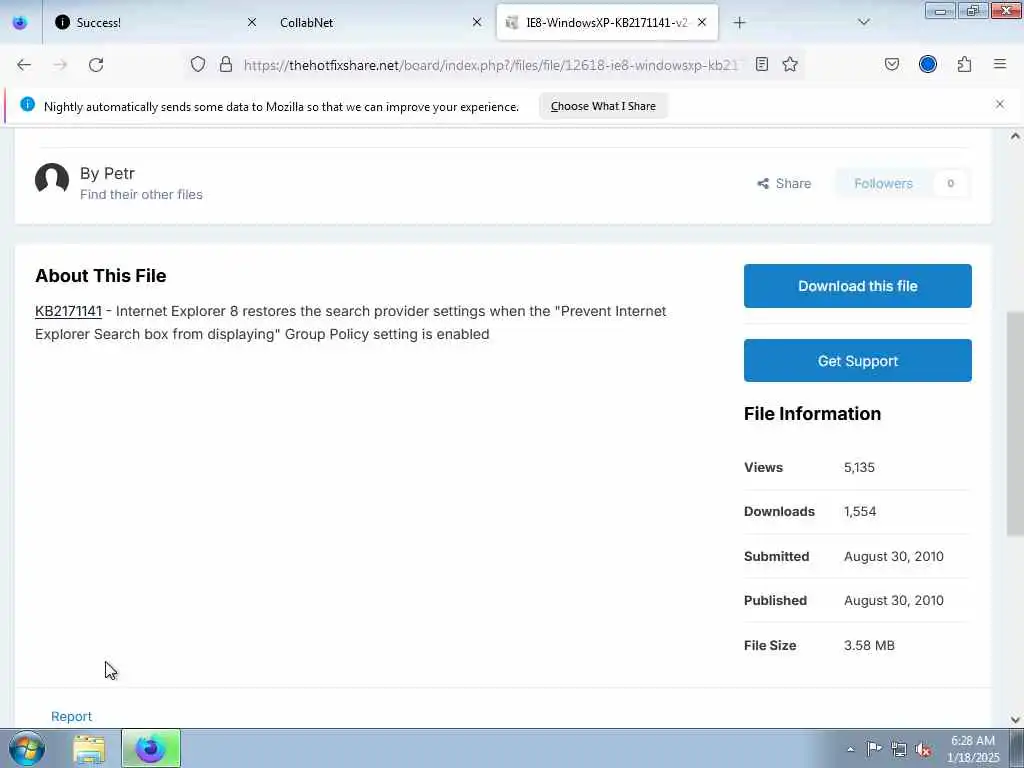Select the IE8-WindowsXP-KB2171141 tab

tap(607, 22)
